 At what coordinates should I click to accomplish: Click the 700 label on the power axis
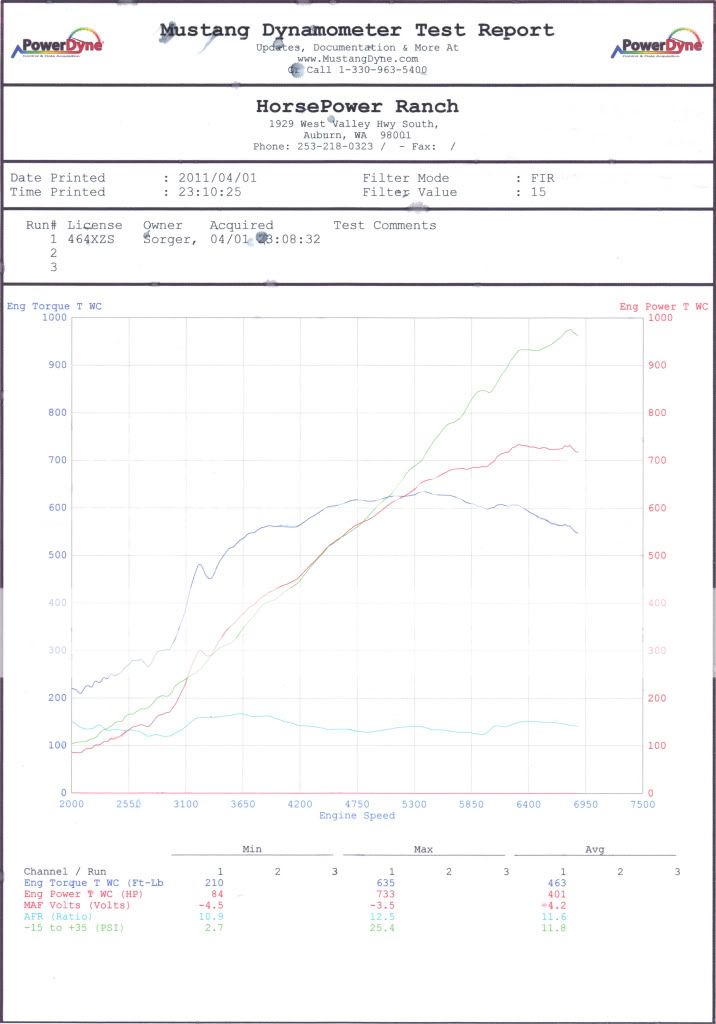coord(657,460)
